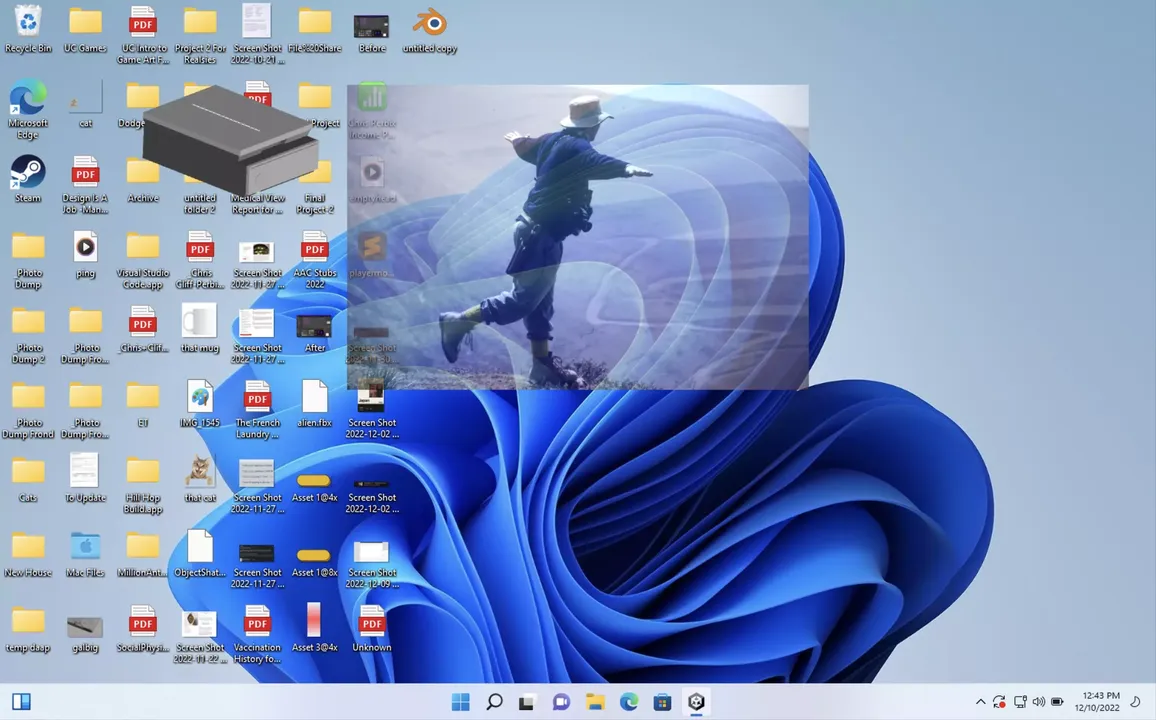
Task: Click the Unity Hub taskbar icon
Action: click(696, 702)
